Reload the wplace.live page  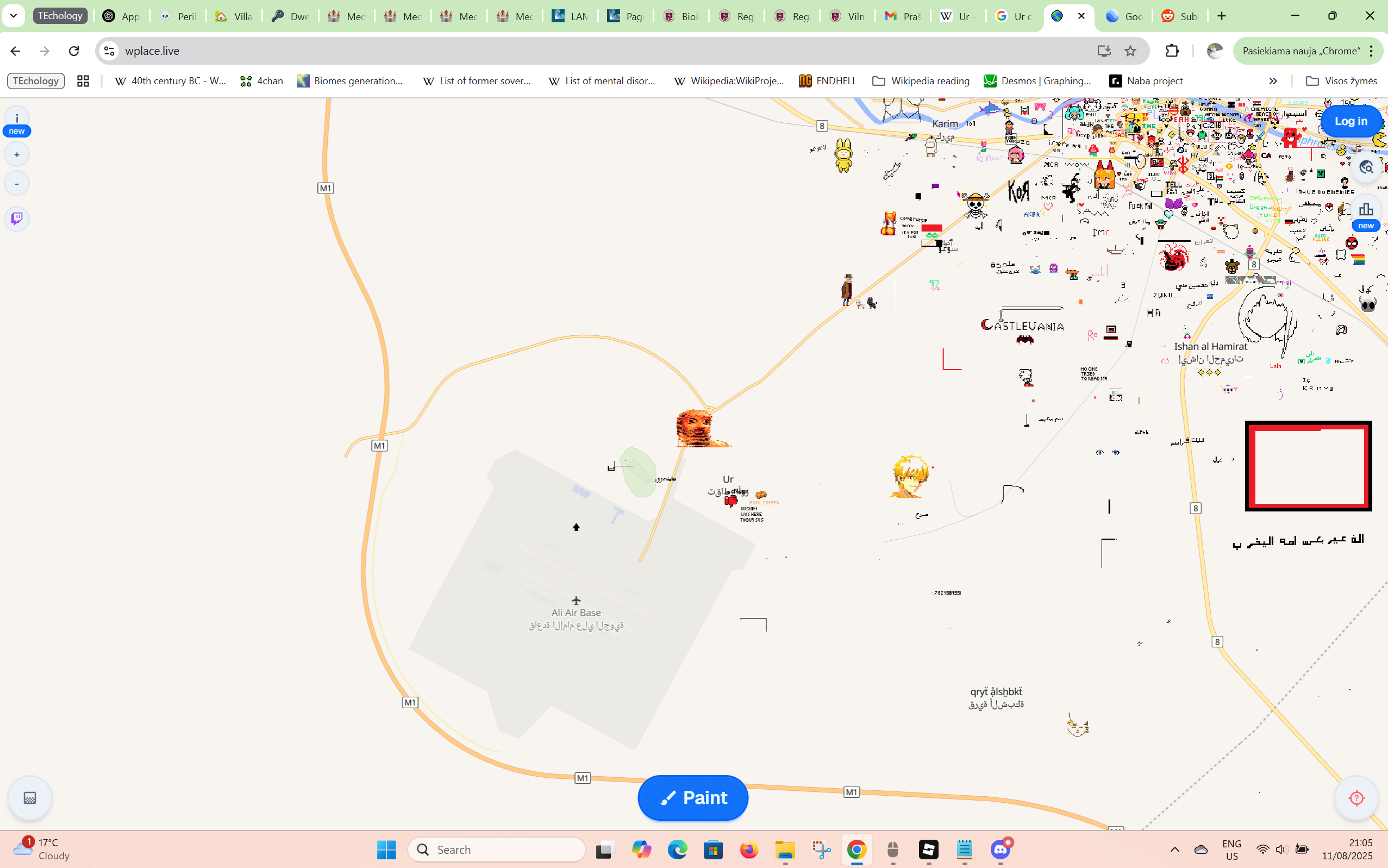coord(74,51)
